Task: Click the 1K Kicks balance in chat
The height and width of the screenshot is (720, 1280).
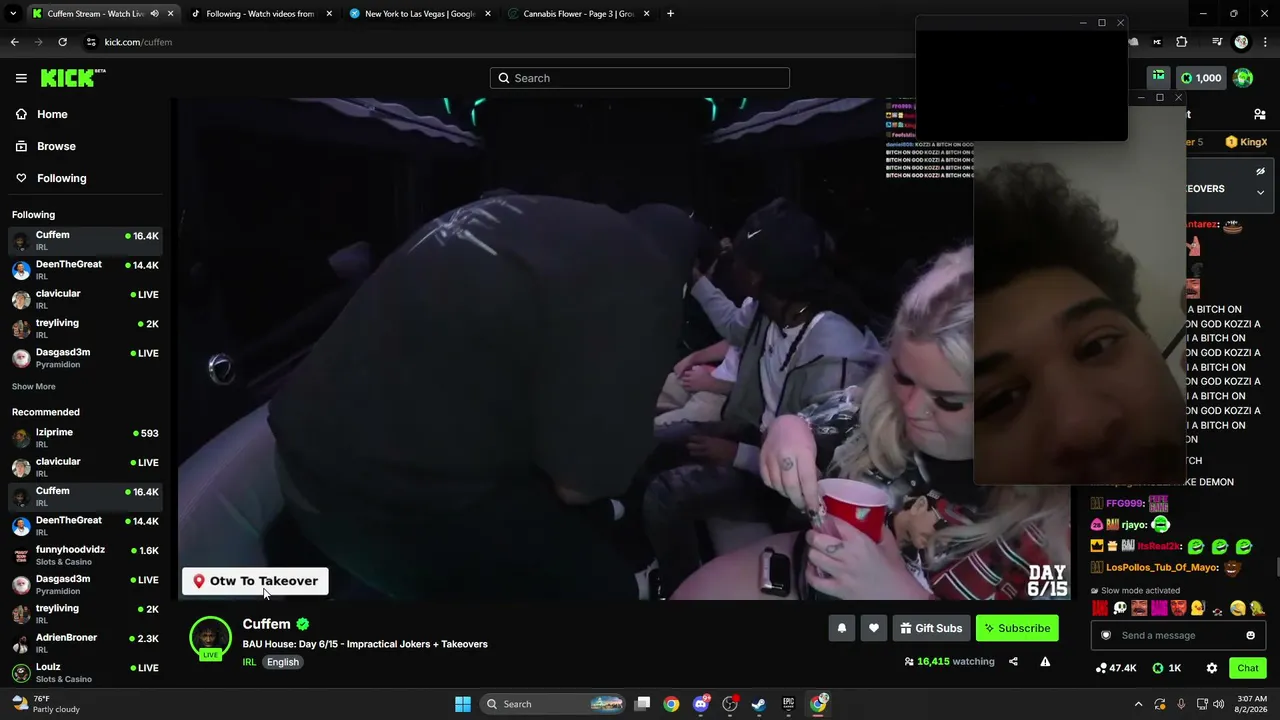Action: (x=1167, y=668)
